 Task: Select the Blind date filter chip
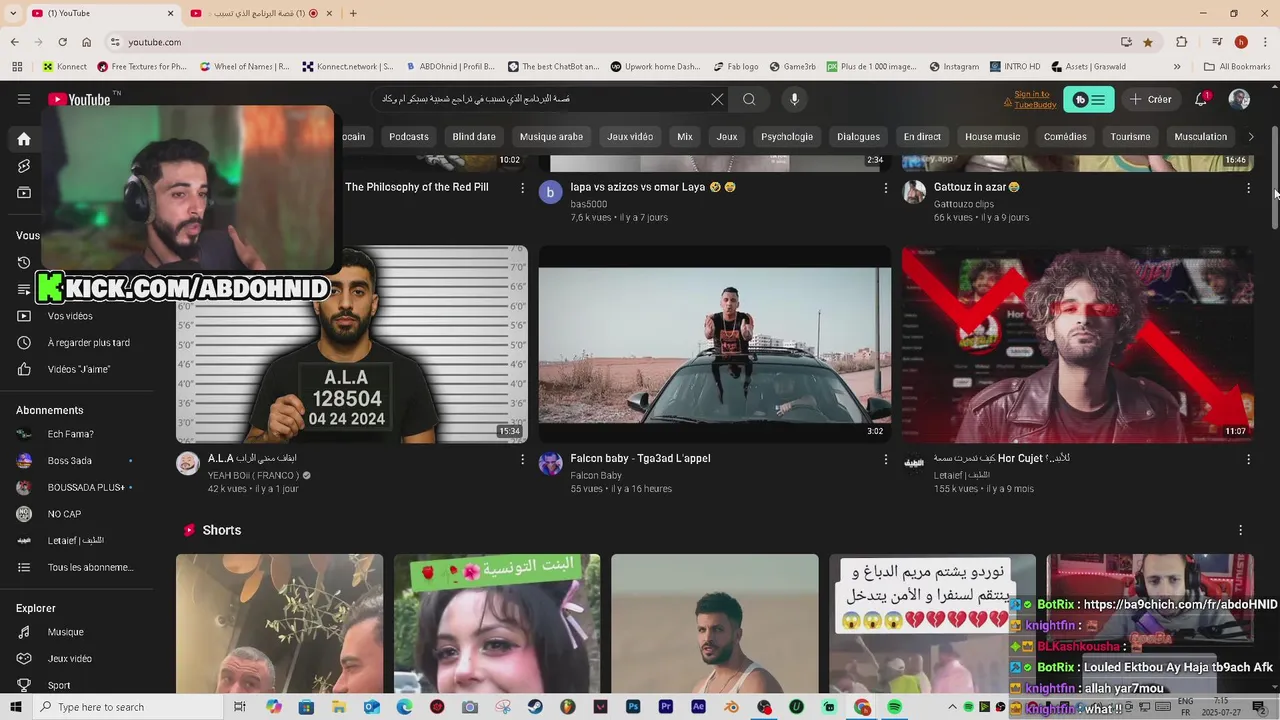474,136
